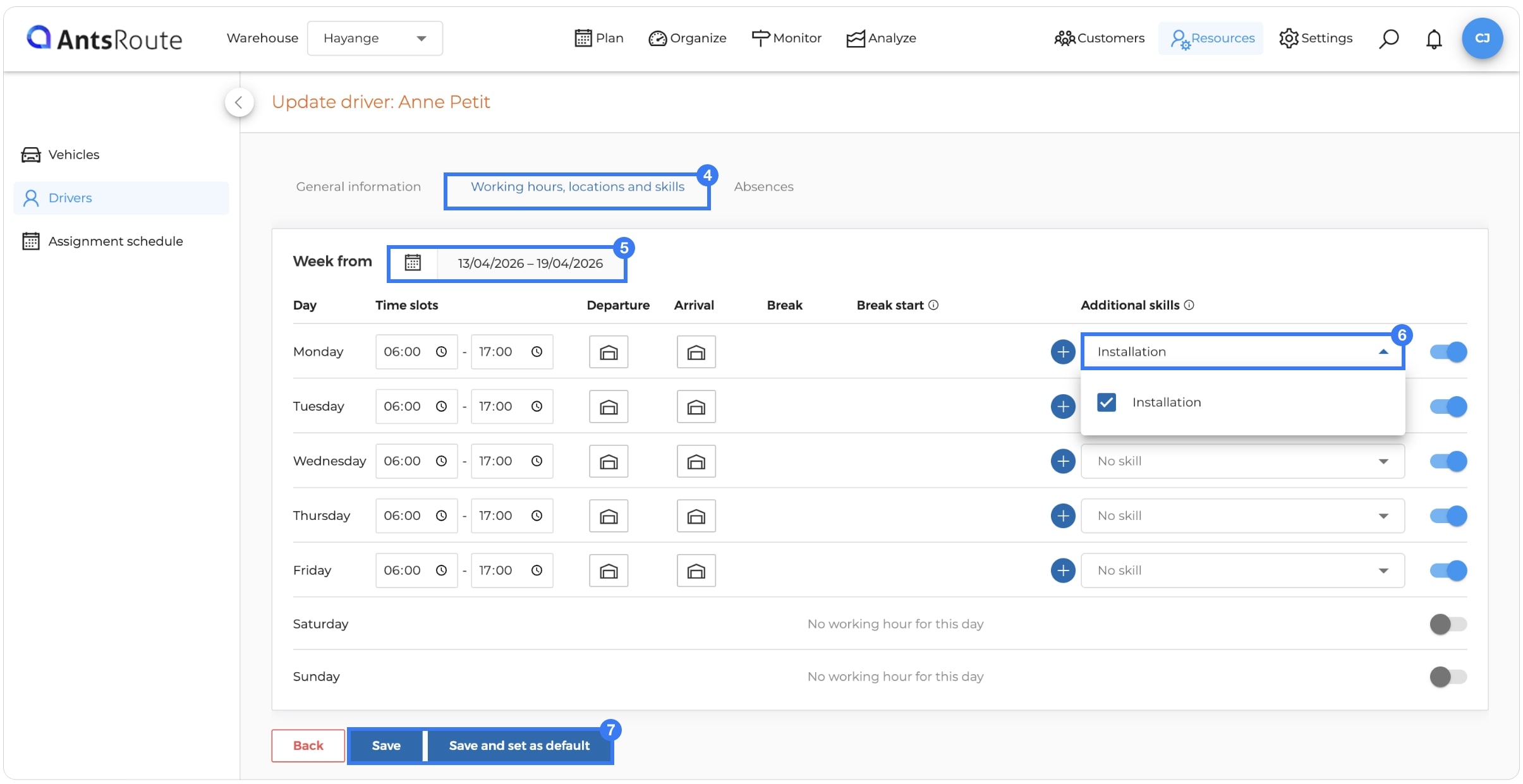Click the Save button
Screen dimensions: 1523x784
coord(386,746)
